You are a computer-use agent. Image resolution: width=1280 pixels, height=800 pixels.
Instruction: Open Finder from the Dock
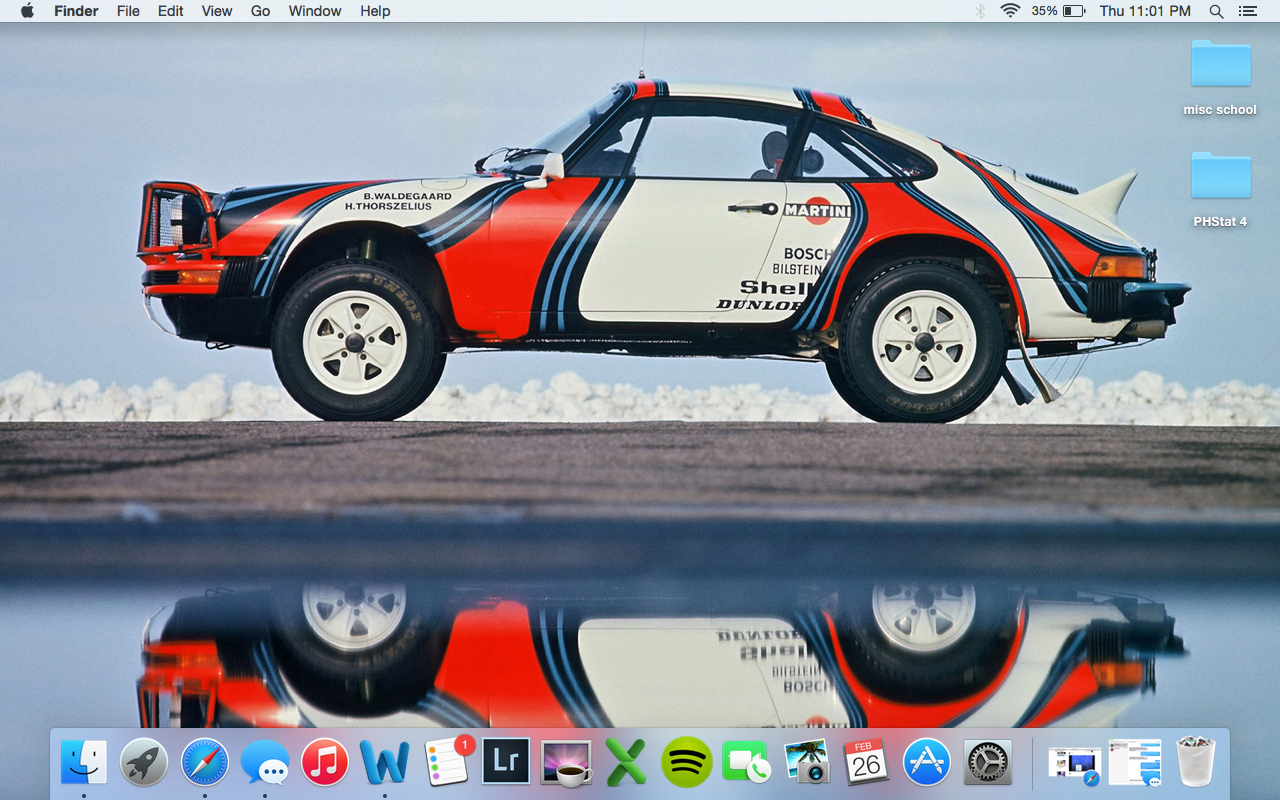84,762
